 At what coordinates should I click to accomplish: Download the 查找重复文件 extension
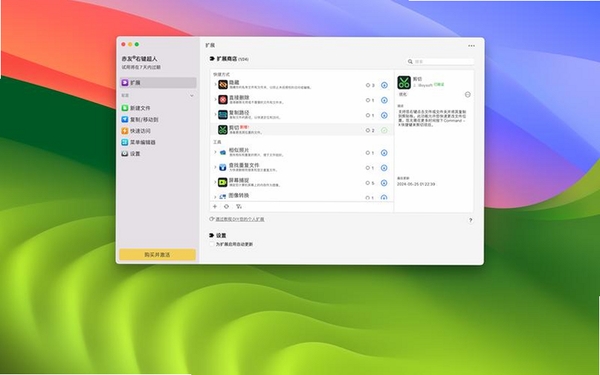tap(384, 168)
